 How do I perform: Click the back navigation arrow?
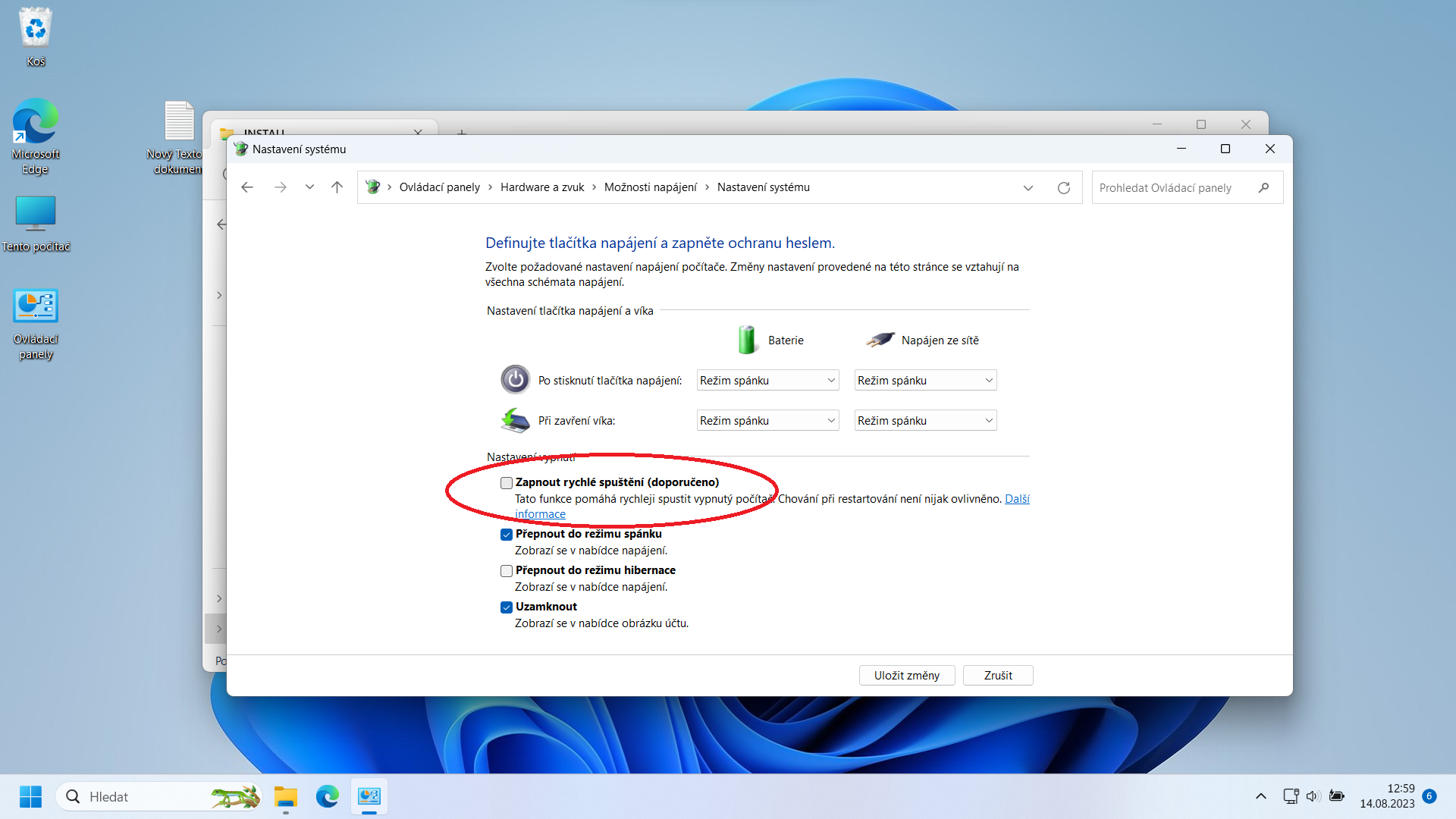pos(247,187)
